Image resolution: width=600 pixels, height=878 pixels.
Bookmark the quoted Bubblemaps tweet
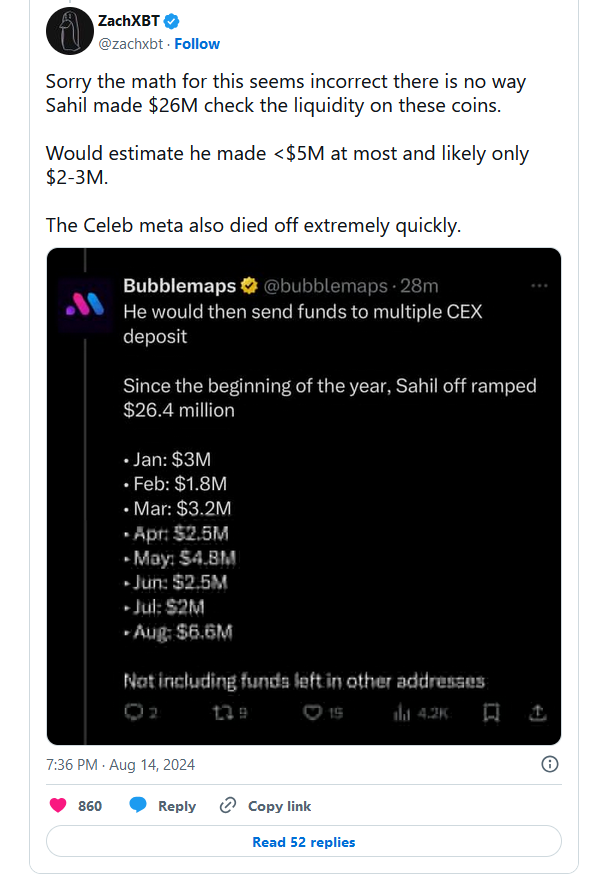coord(491,713)
